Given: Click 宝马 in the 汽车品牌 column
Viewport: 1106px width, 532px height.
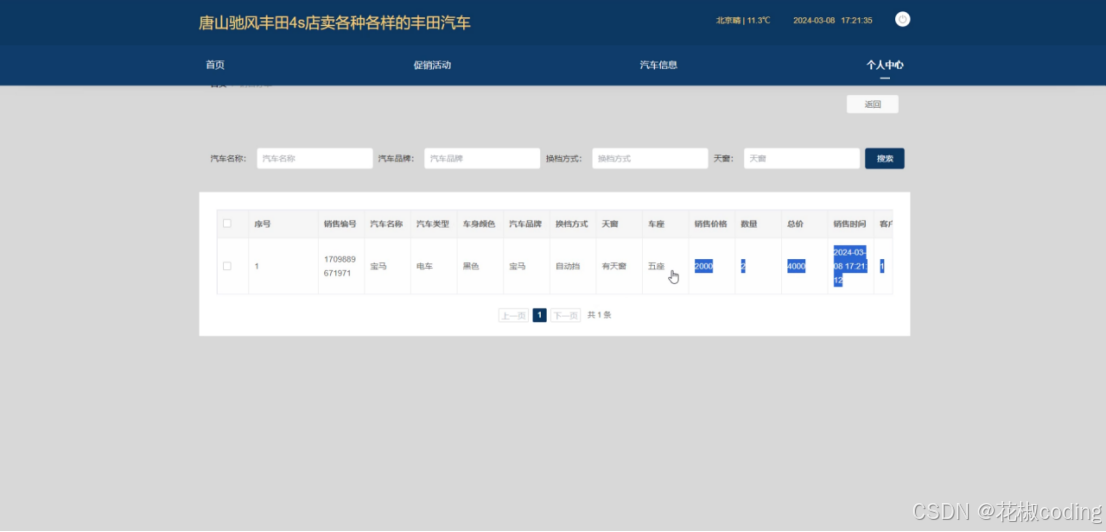Looking at the screenshot, I should (518, 267).
